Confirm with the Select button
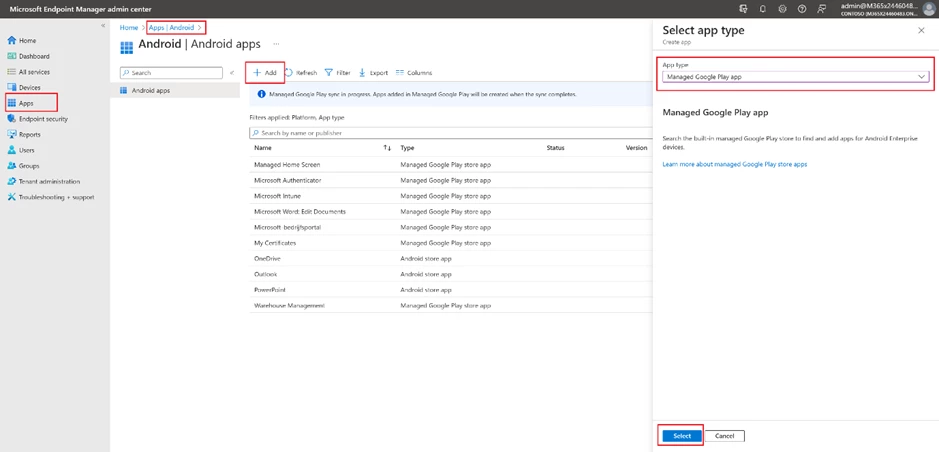This screenshot has height=452, width=939. coord(681,436)
